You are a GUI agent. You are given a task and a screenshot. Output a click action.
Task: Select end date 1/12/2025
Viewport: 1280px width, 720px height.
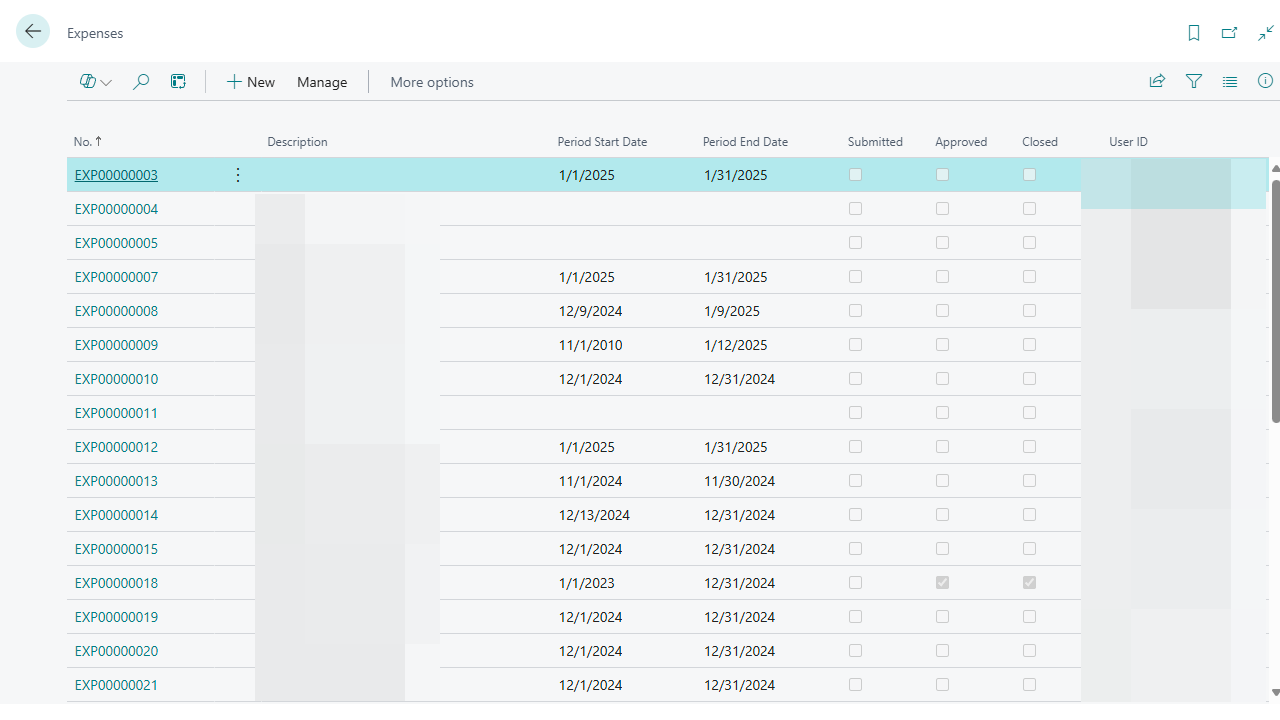point(736,345)
